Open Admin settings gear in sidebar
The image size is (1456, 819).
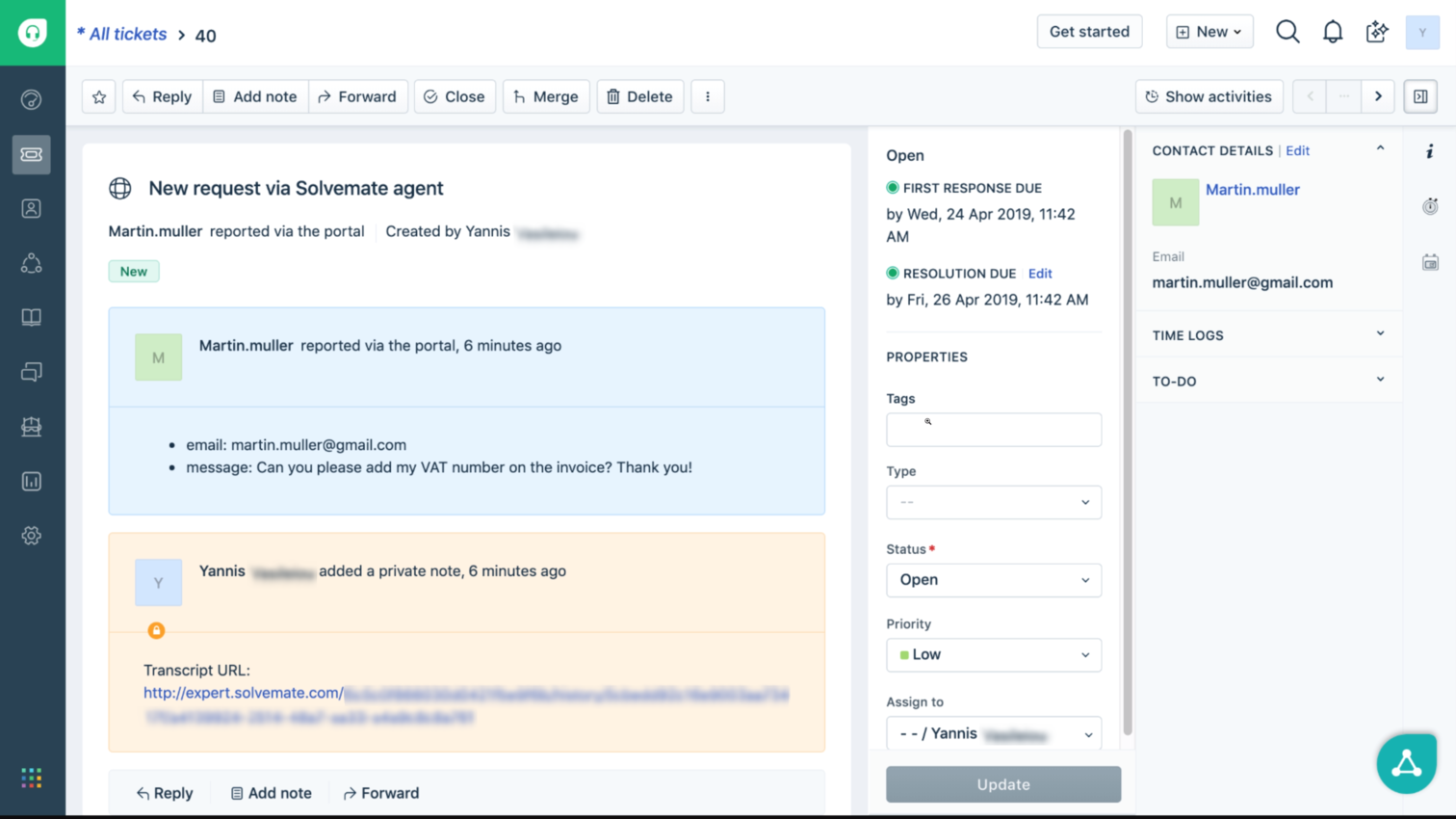32,536
